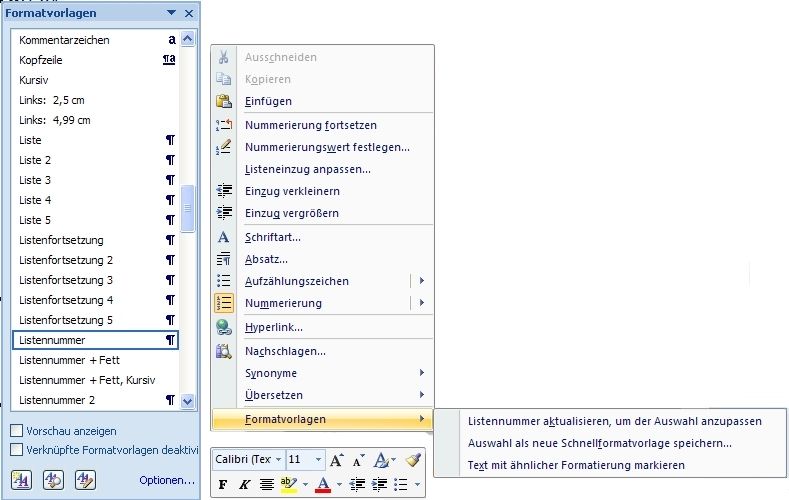789x500 pixels.
Task: Click the bold F button in mini toolbar
Action: point(223,485)
